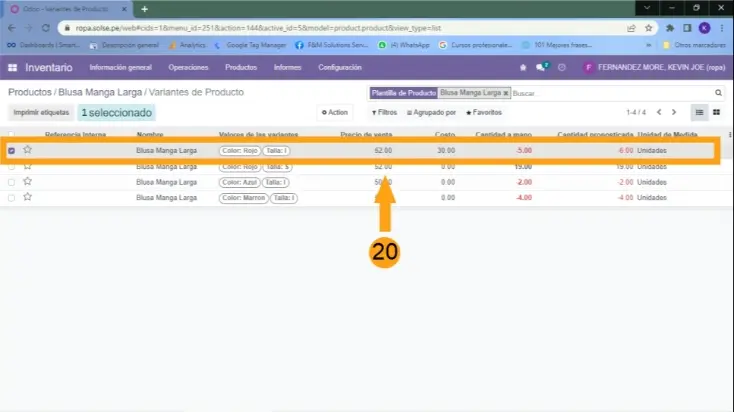Open the Configuración menu
734x412 pixels.
(x=339, y=67)
